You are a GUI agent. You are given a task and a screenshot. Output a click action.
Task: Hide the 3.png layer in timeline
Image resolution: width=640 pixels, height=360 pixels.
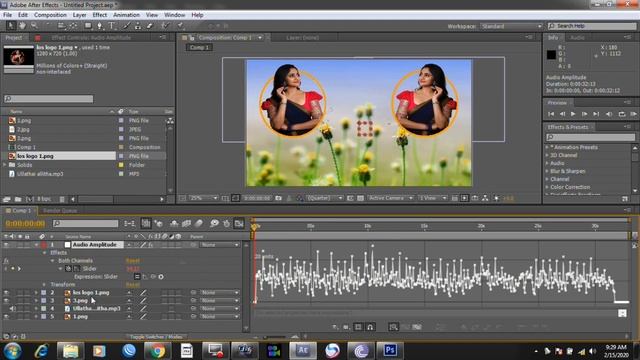tap(6, 300)
